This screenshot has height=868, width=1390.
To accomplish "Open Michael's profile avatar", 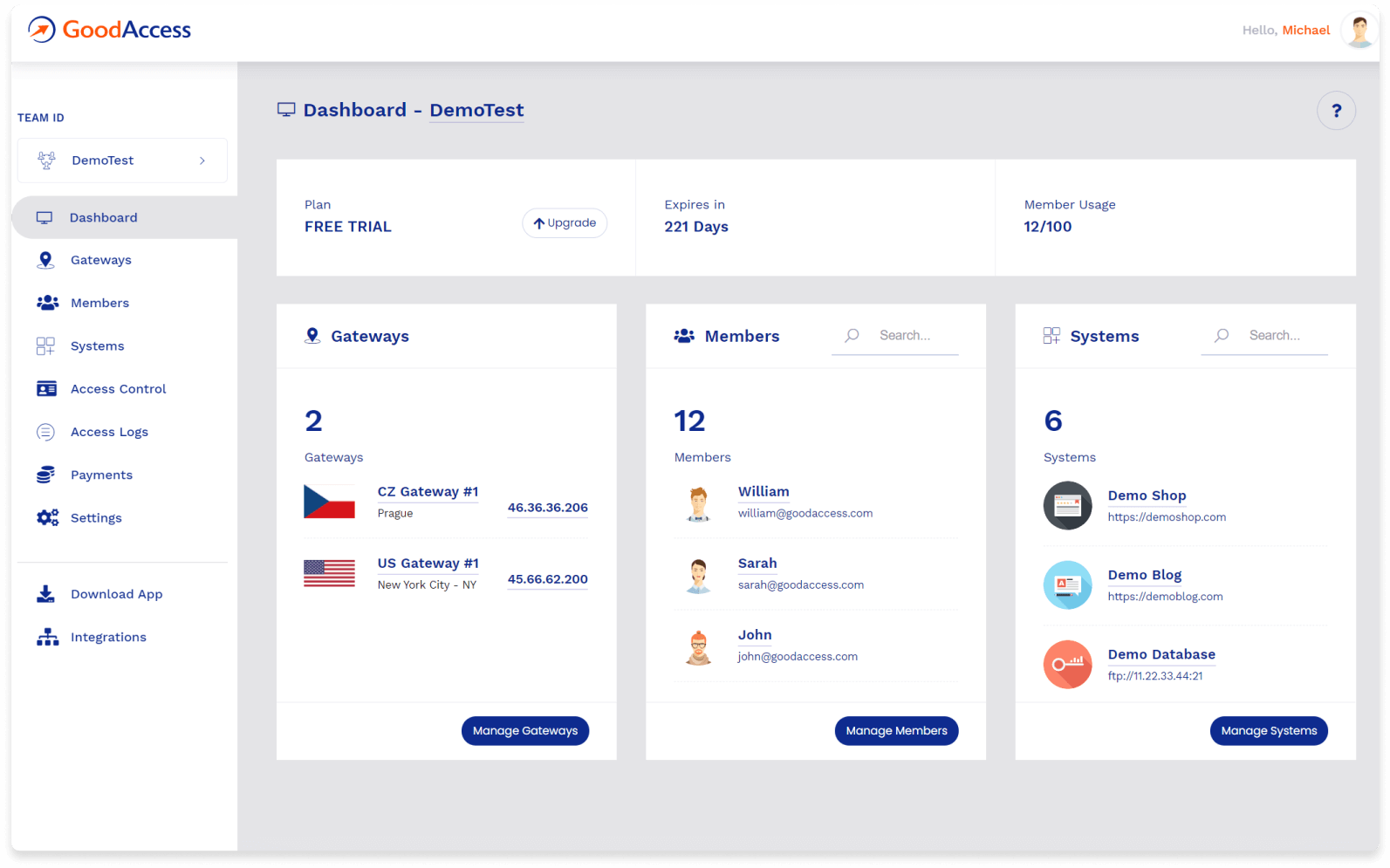I will (x=1359, y=31).
